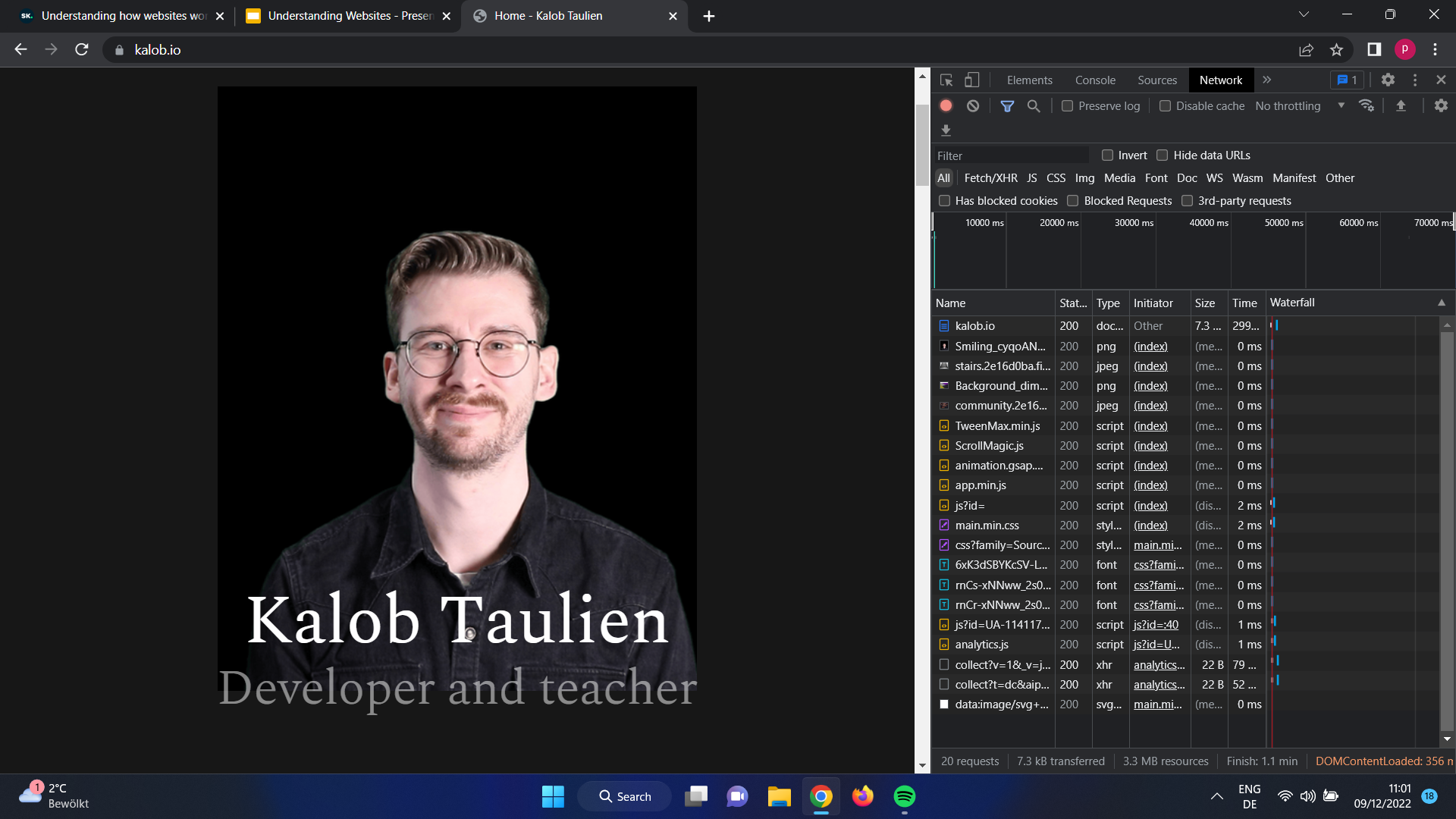
Task: Sort requests by the Name column
Action: [993, 303]
